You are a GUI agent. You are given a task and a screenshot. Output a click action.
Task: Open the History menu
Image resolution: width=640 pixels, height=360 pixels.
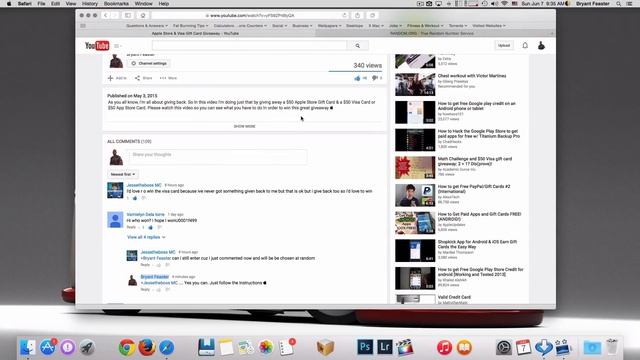(x=89, y=4)
